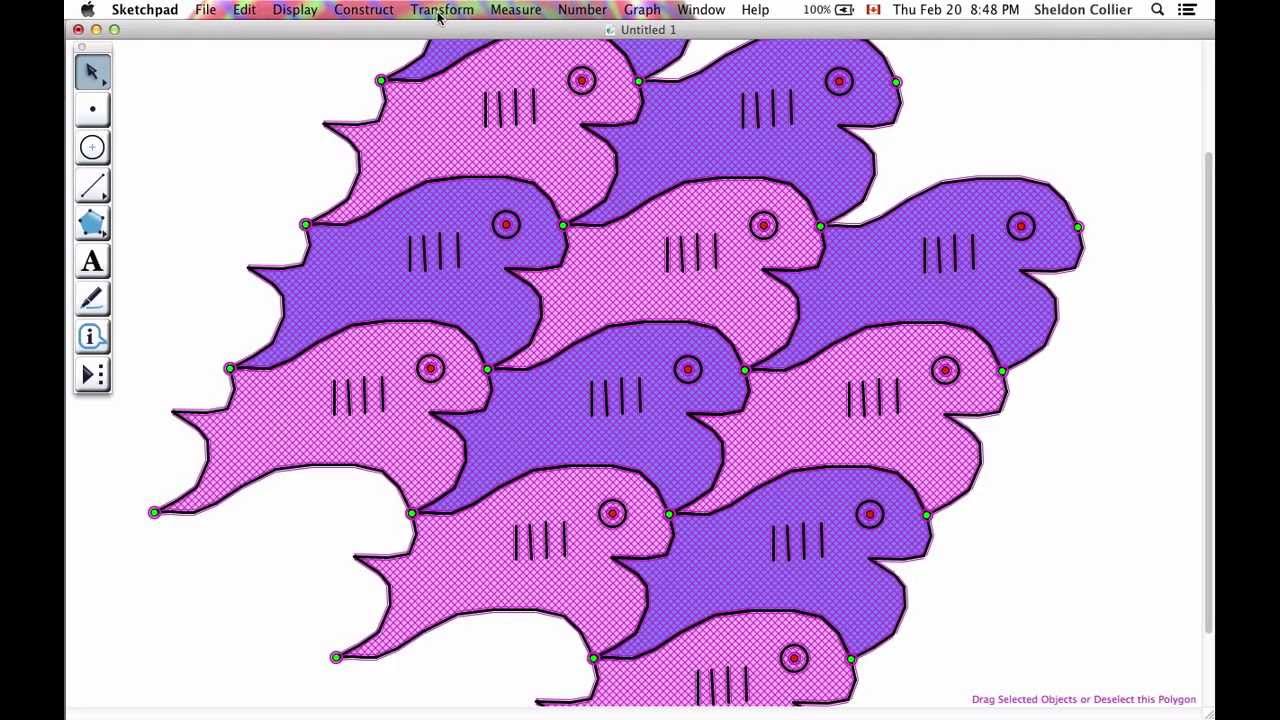Select the Text tool labeled A
1280x720 pixels.
(x=92, y=261)
